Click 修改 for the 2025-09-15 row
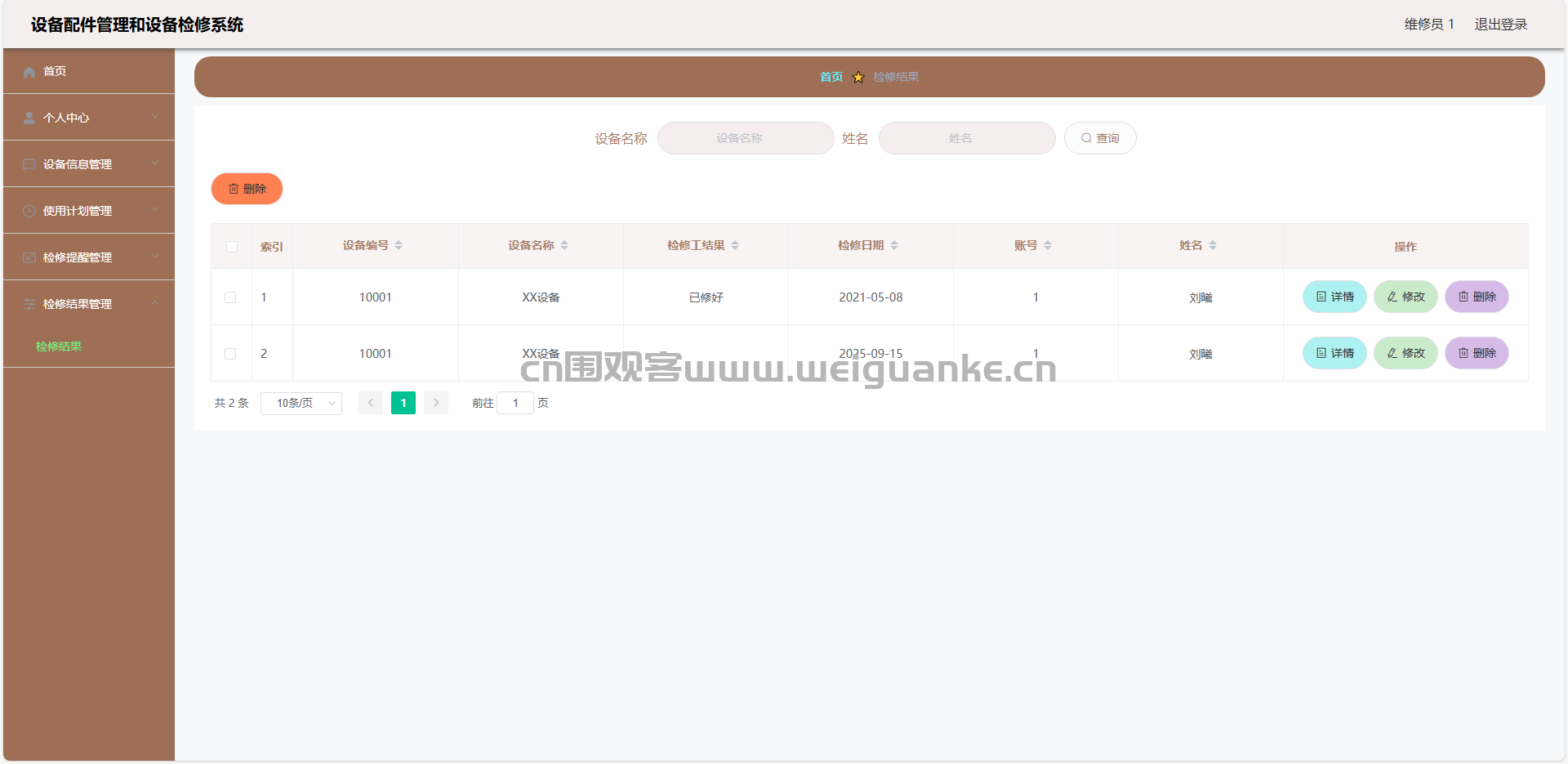 (x=1405, y=353)
